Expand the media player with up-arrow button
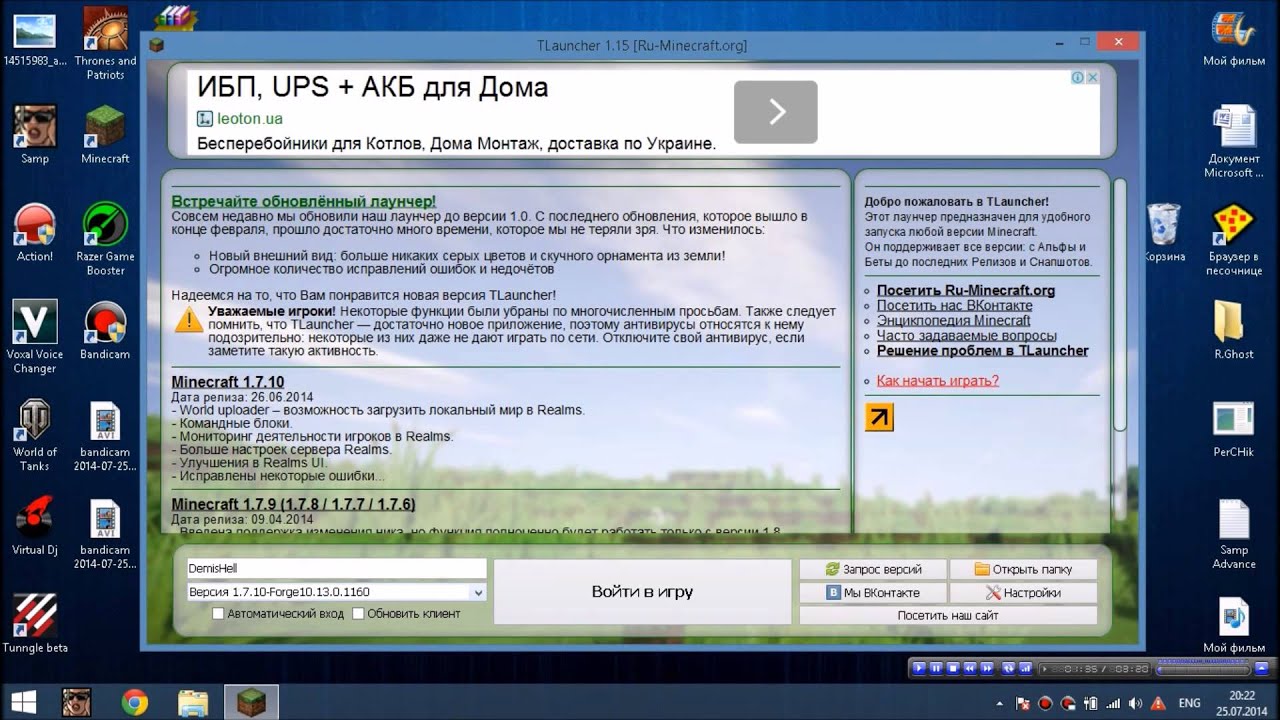1280x720 pixels. (x=1261, y=668)
